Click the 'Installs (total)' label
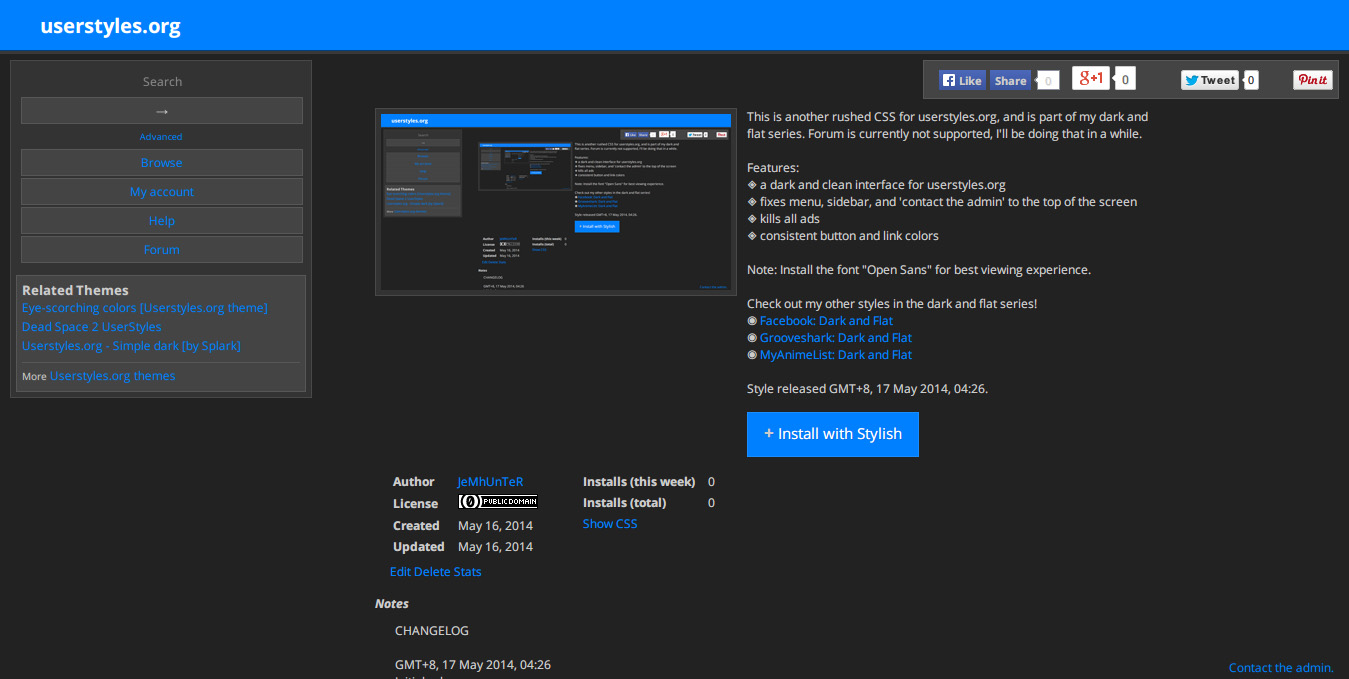1349x679 pixels. point(624,503)
